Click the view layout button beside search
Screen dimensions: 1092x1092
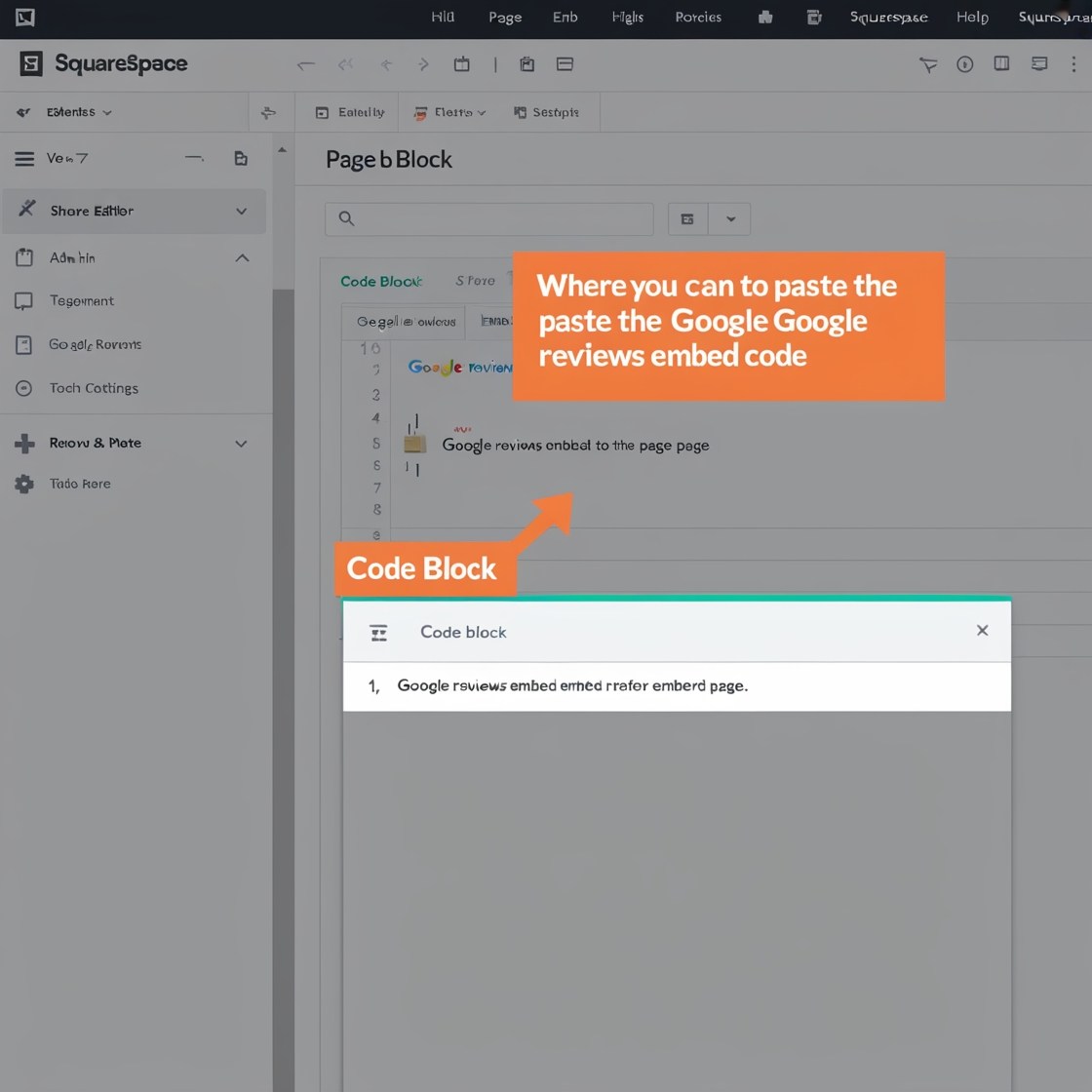click(688, 219)
